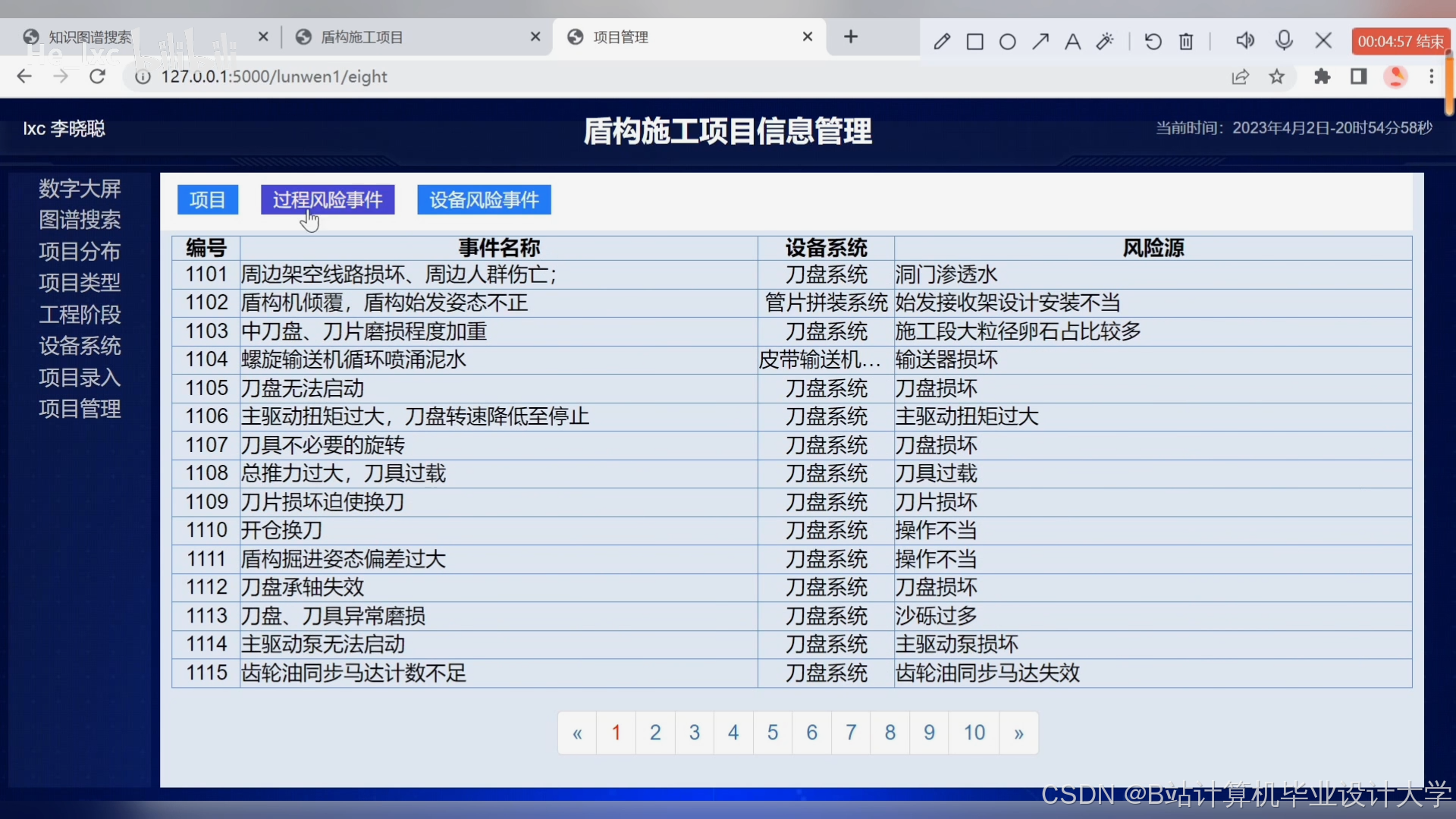The width and height of the screenshot is (1456, 819).
Task: Toggle the browser side panel
Action: tap(1359, 77)
